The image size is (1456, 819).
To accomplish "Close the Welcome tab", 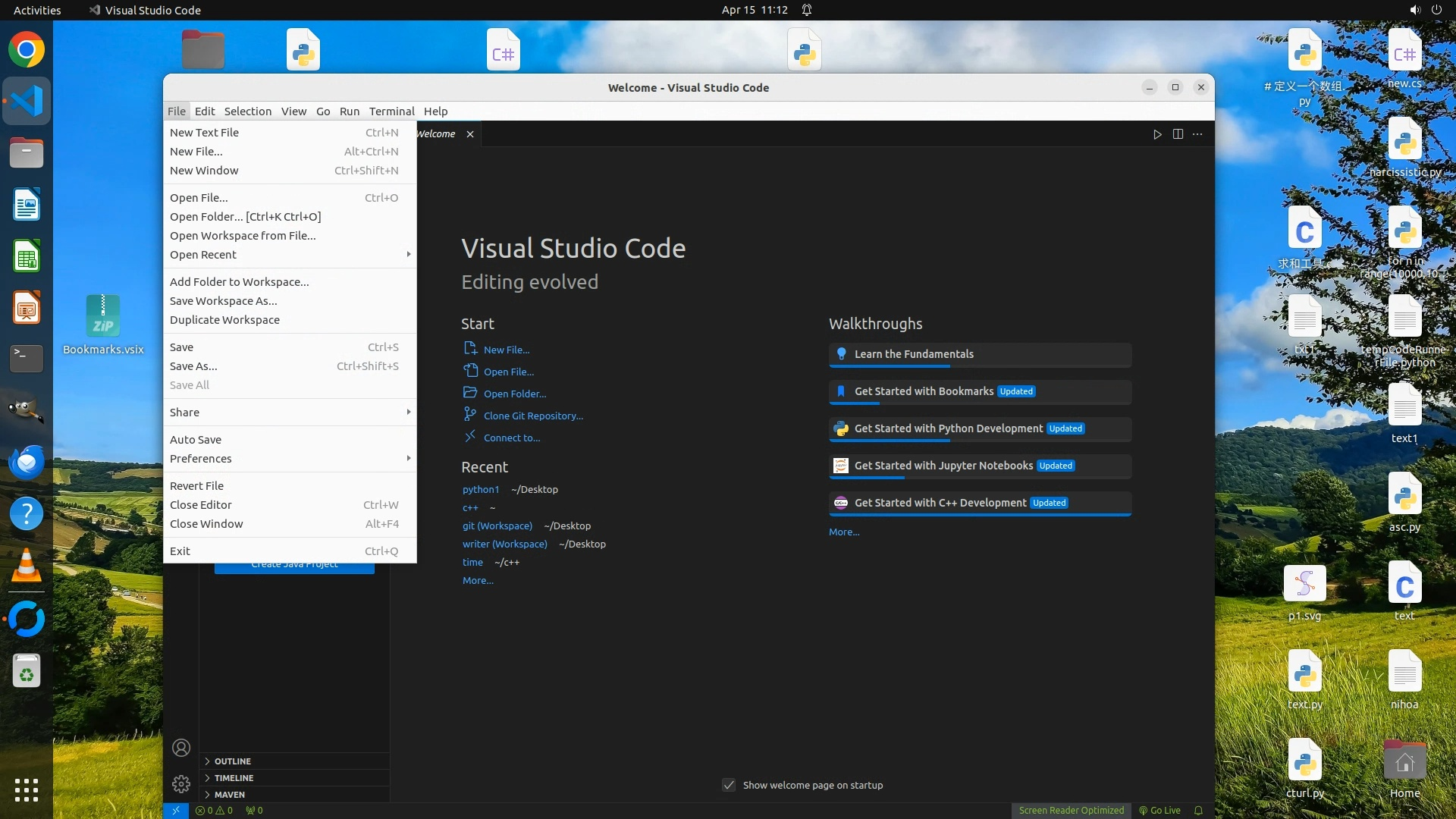I will [470, 134].
